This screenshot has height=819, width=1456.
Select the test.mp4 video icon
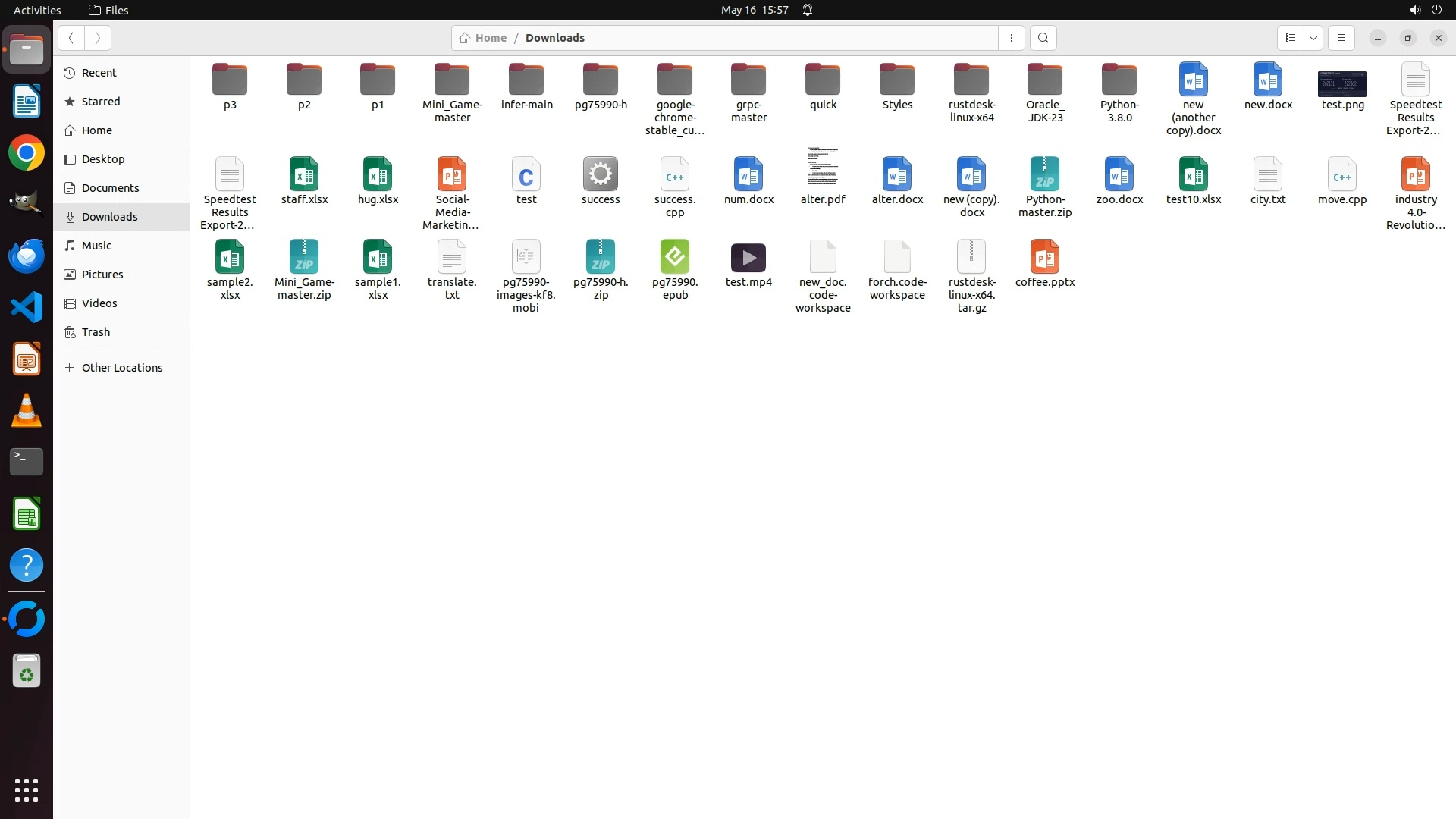pyautogui.click(x=748, y=258)
